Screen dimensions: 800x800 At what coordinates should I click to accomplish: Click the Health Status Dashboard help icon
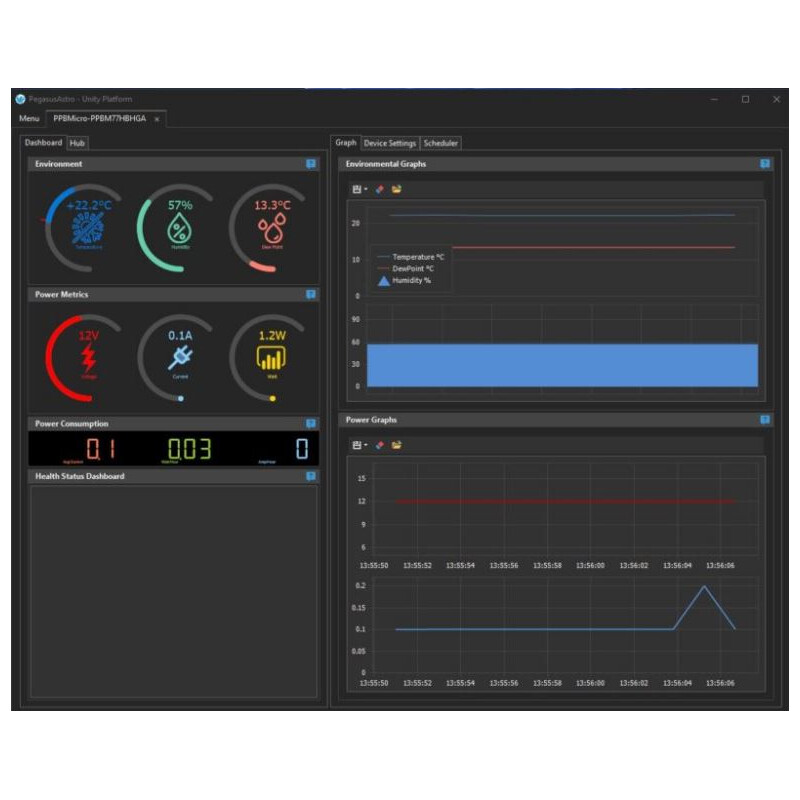click(x=311, y=477)
